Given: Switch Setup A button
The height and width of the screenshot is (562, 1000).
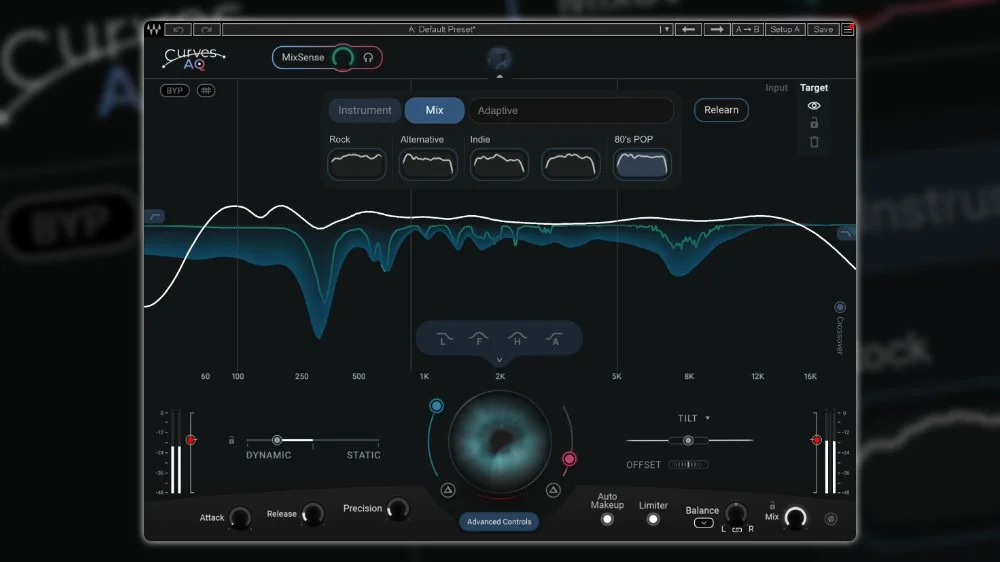Looking at the screenshot, I should coord(784,29).
